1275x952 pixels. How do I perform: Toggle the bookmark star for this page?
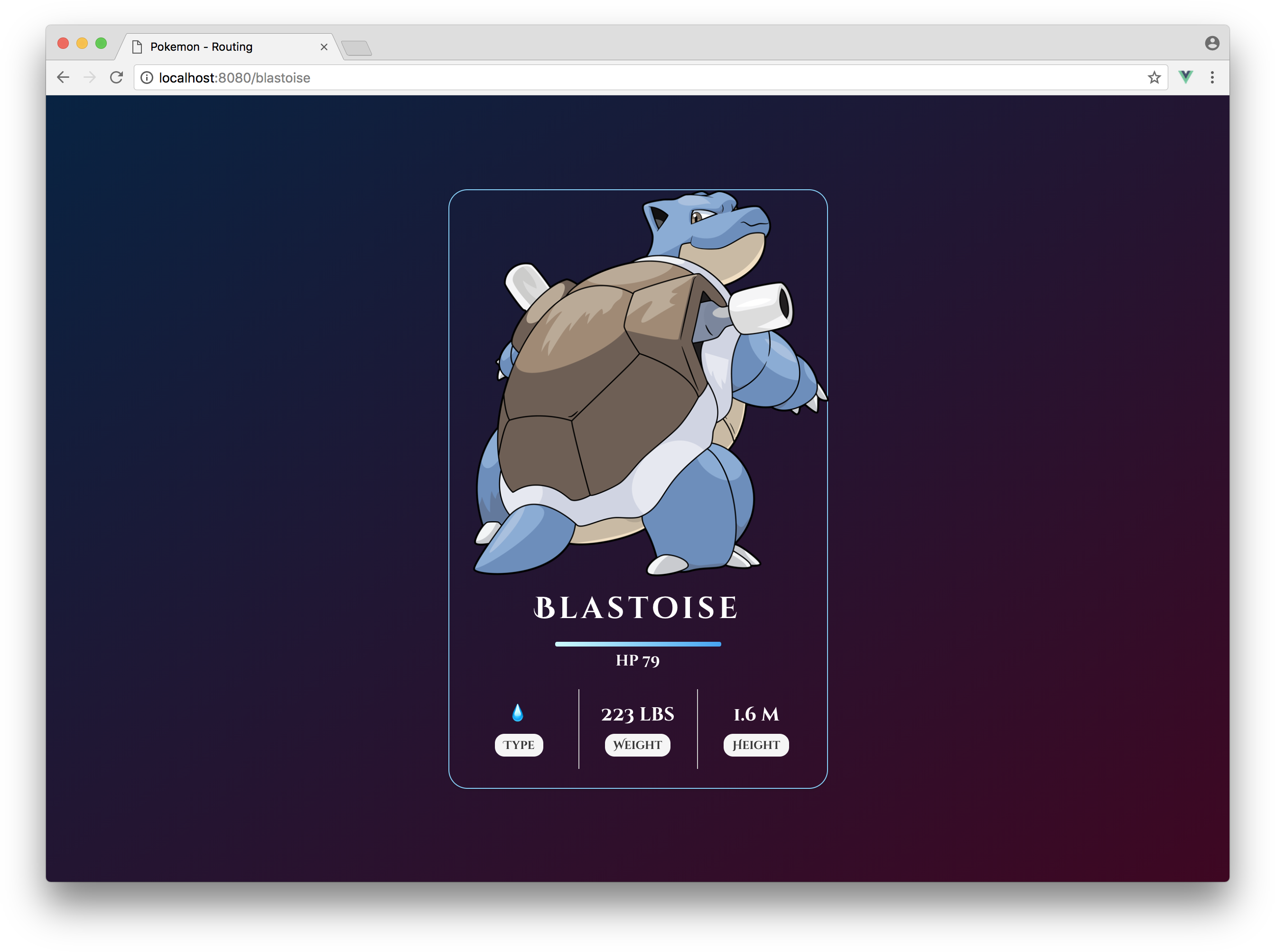[1154, 77]
